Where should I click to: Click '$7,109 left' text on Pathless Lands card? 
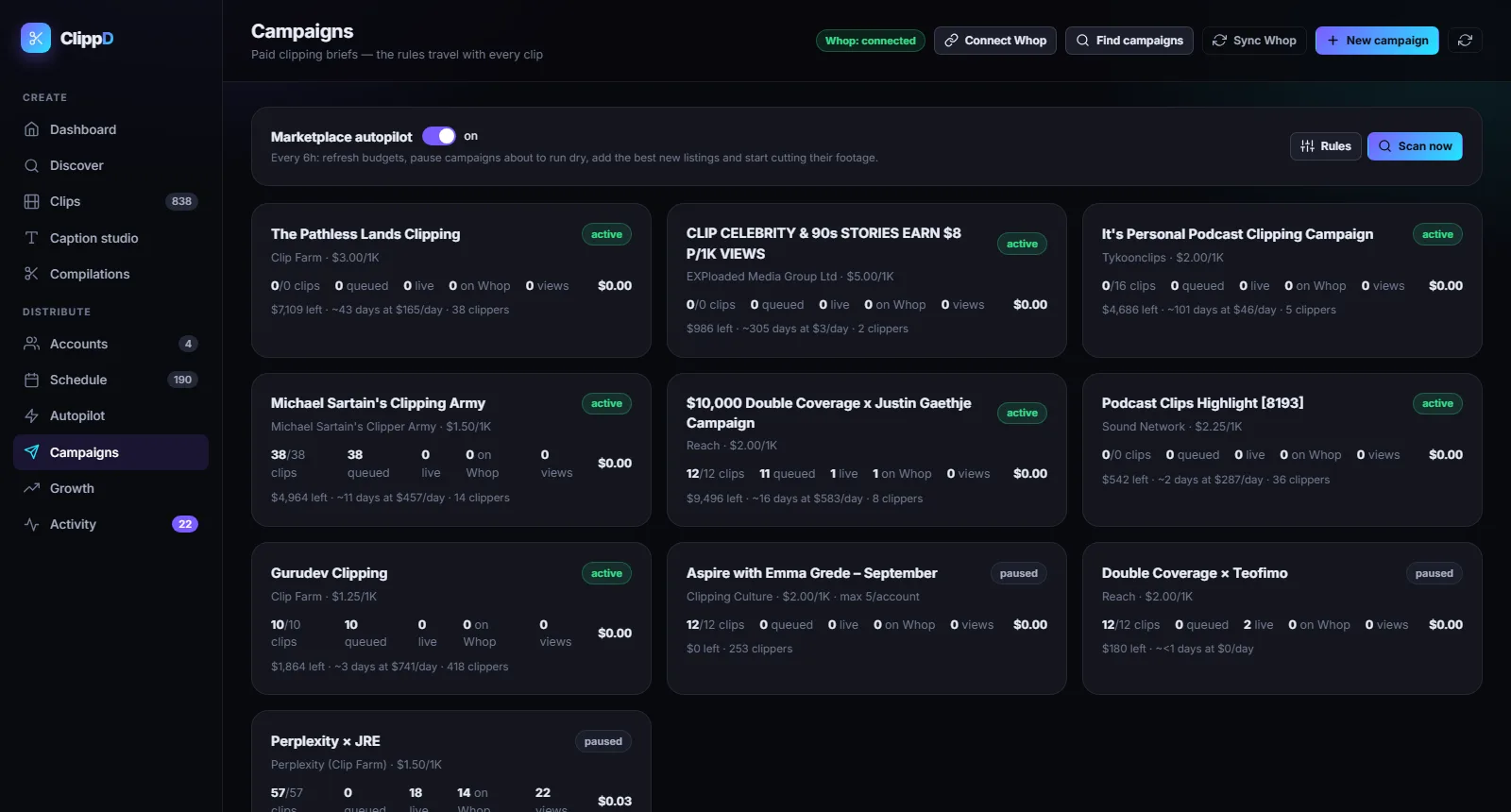297,310
